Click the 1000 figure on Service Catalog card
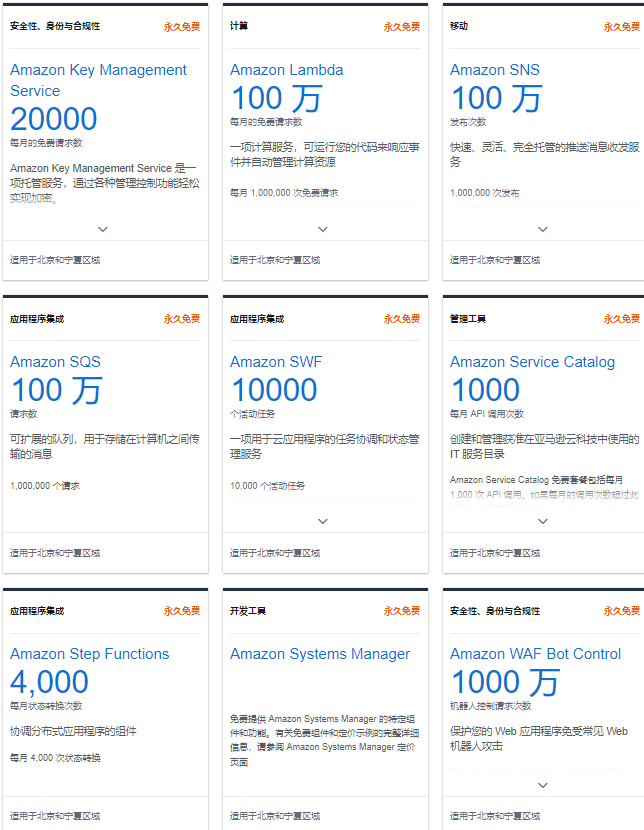 tap(485, 390)
